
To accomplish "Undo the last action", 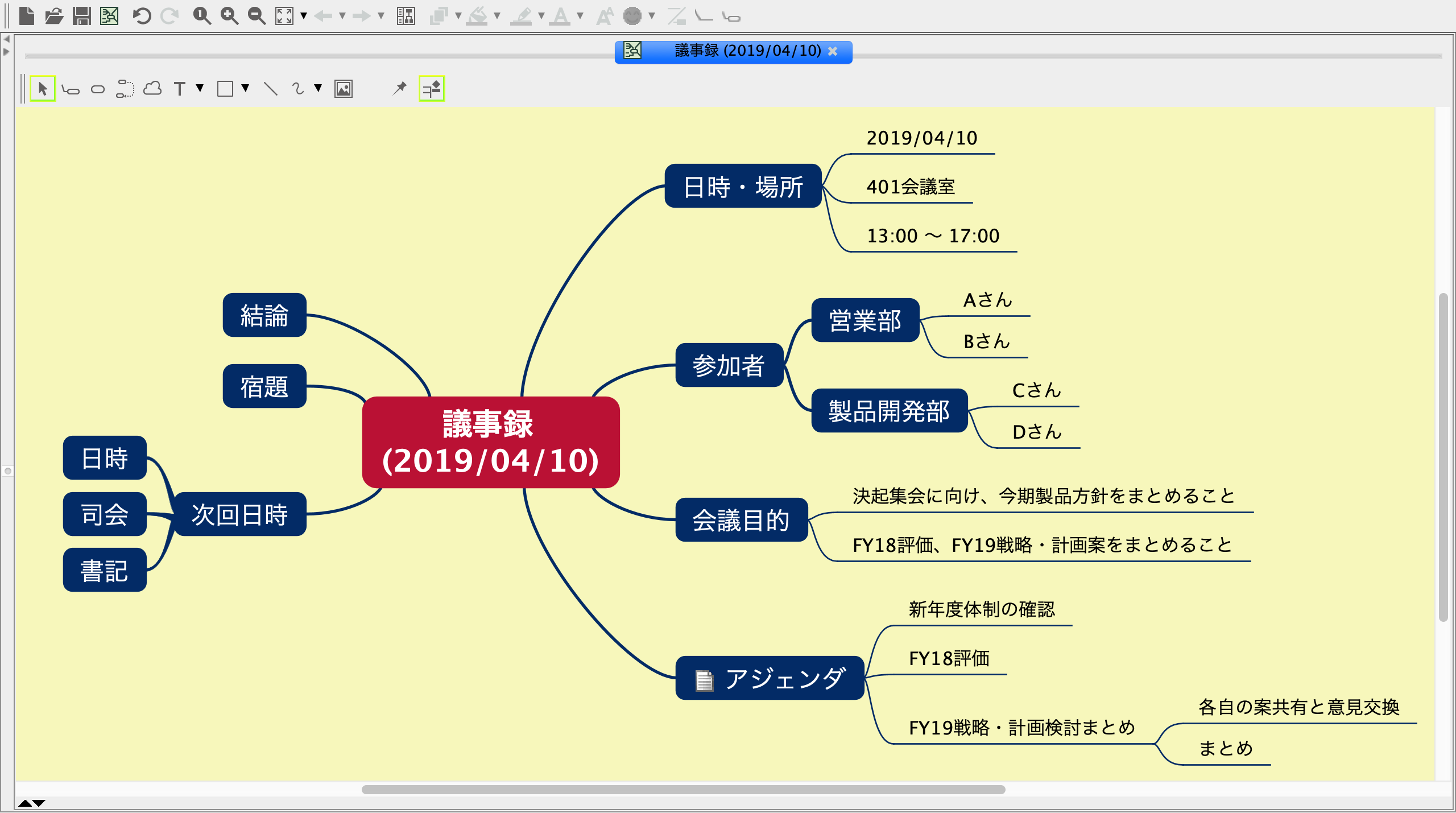I will 142,16.
